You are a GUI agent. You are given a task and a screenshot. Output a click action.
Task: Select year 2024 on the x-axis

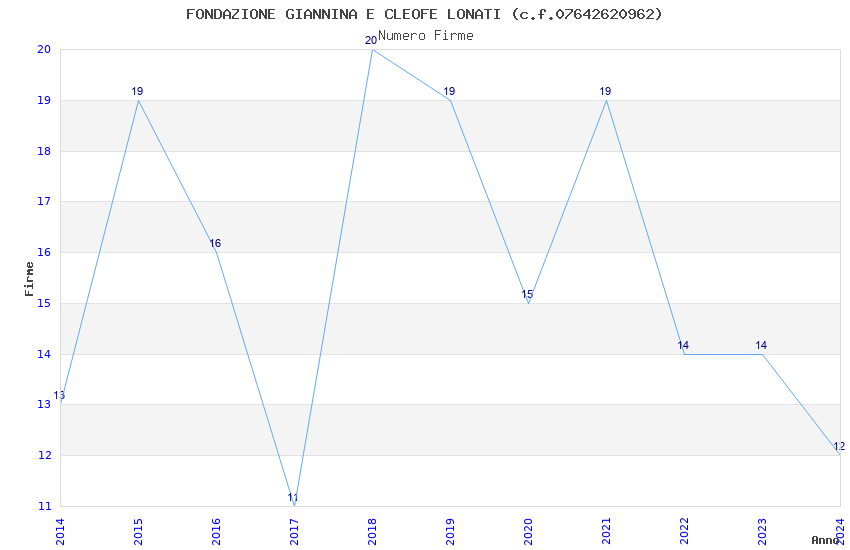coord(840,531)
